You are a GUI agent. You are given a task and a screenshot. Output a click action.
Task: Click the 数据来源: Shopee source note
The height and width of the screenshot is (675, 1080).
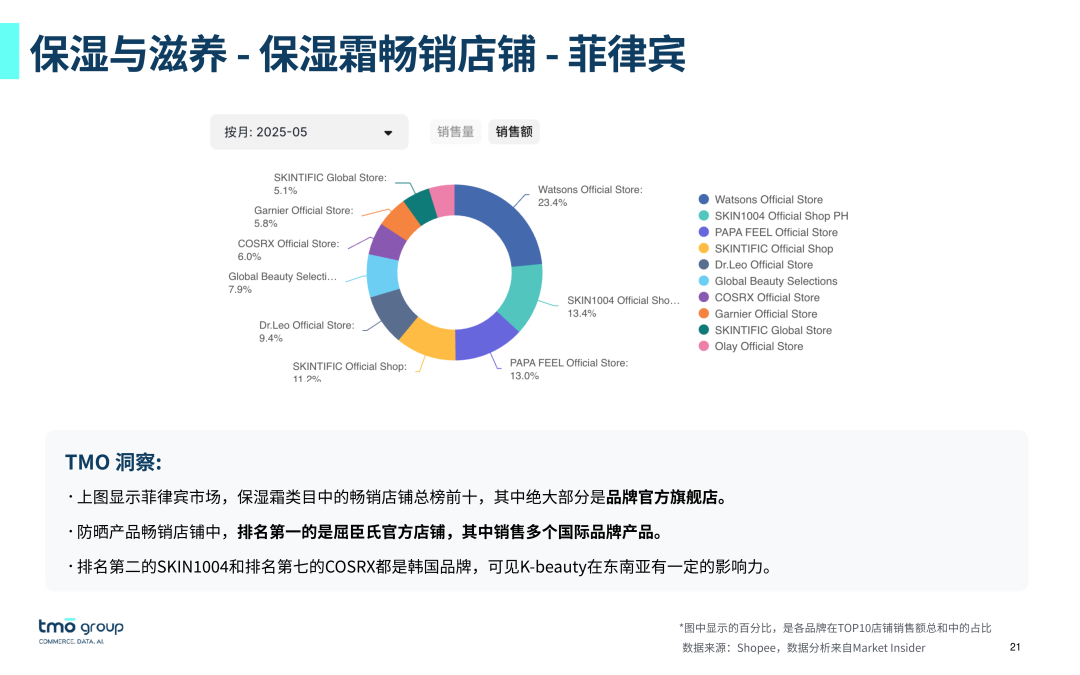point(804,647)
